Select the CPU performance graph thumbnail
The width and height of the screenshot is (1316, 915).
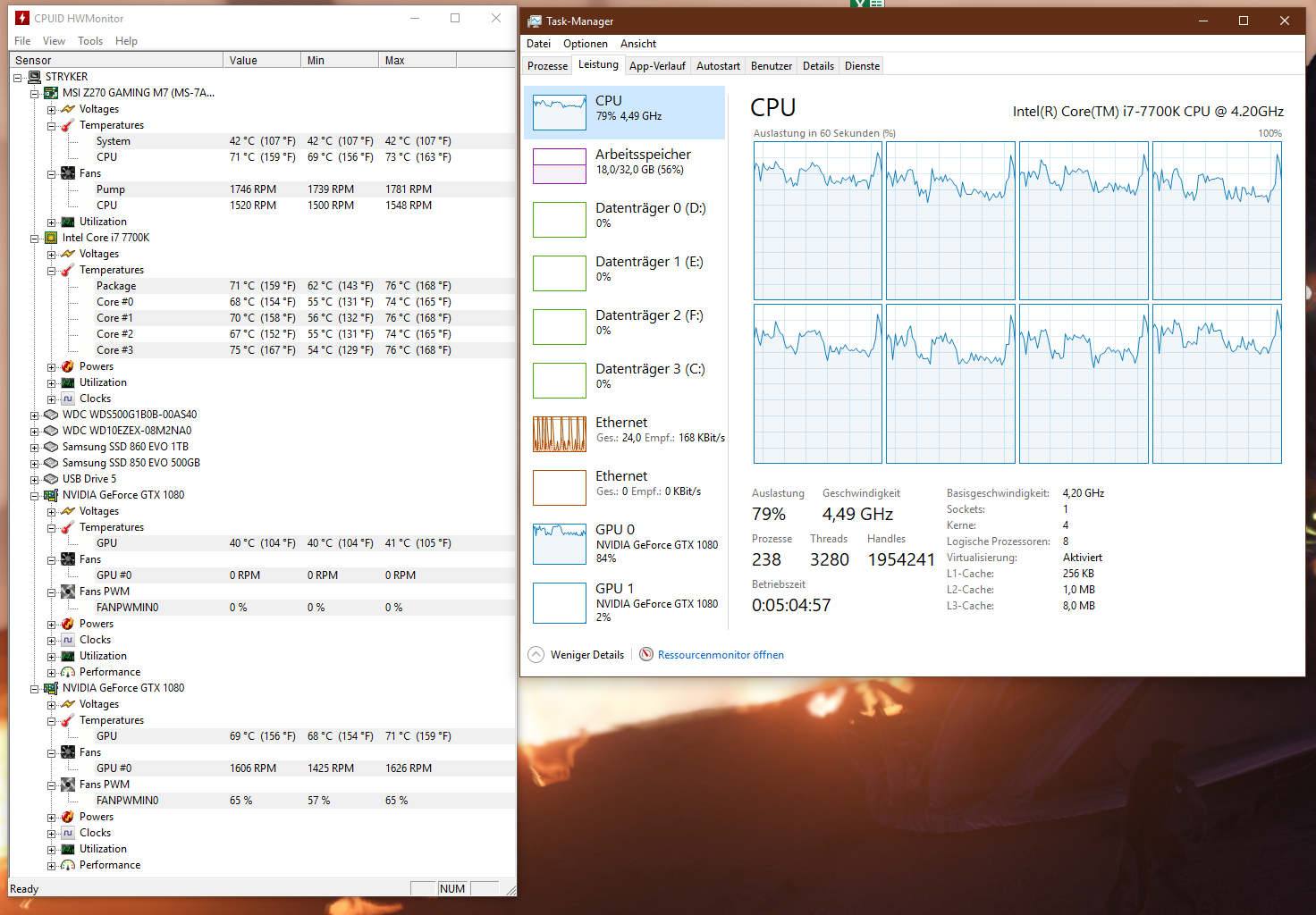[x=560, y=113]
